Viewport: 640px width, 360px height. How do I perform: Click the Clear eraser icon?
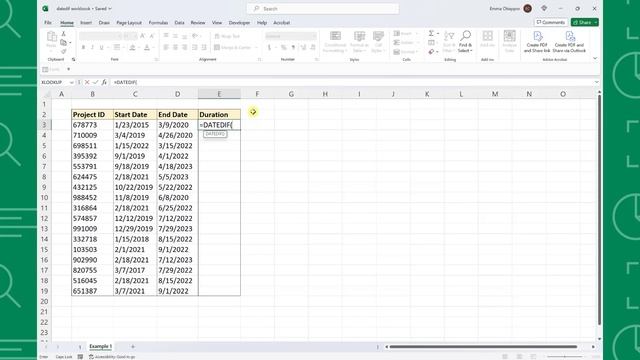click(432, 52)
